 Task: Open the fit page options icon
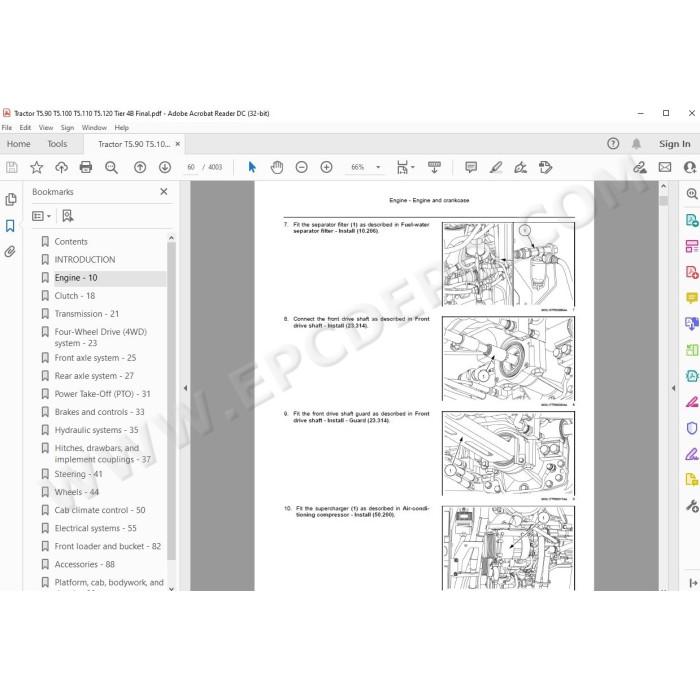tap(405, 167)
